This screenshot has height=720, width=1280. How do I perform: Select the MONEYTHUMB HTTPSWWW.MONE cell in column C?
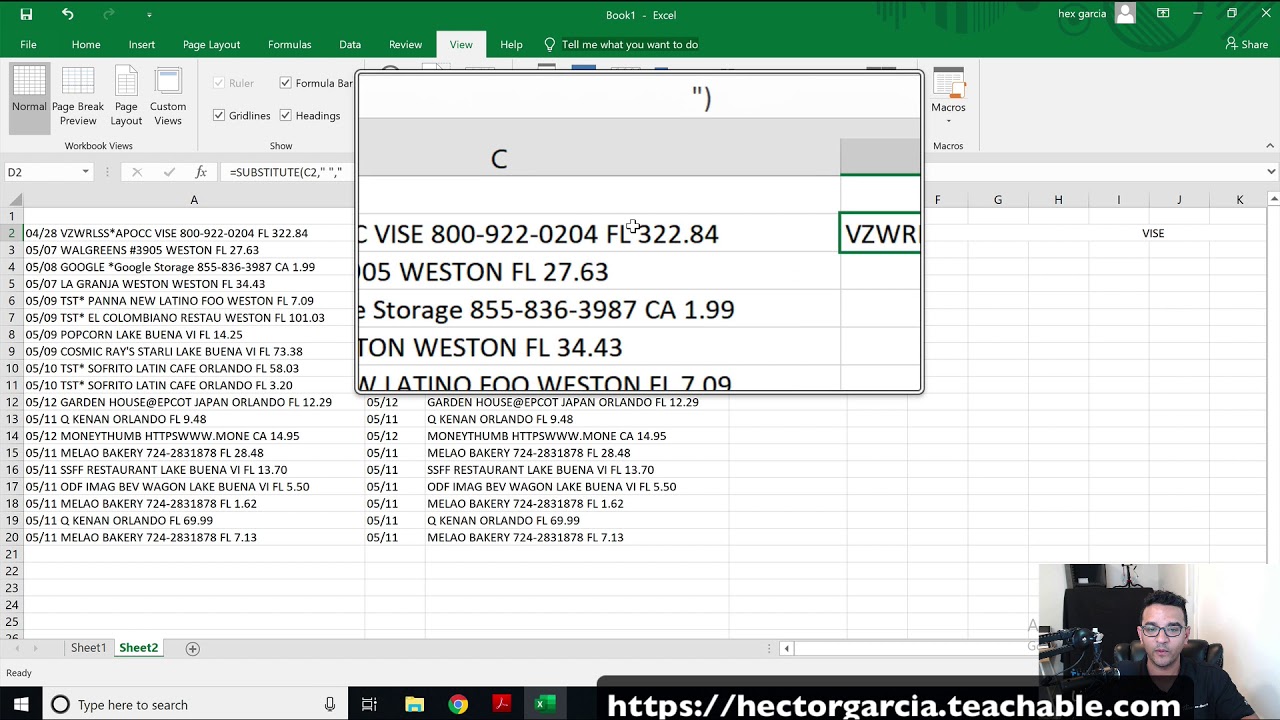point(577,436)
